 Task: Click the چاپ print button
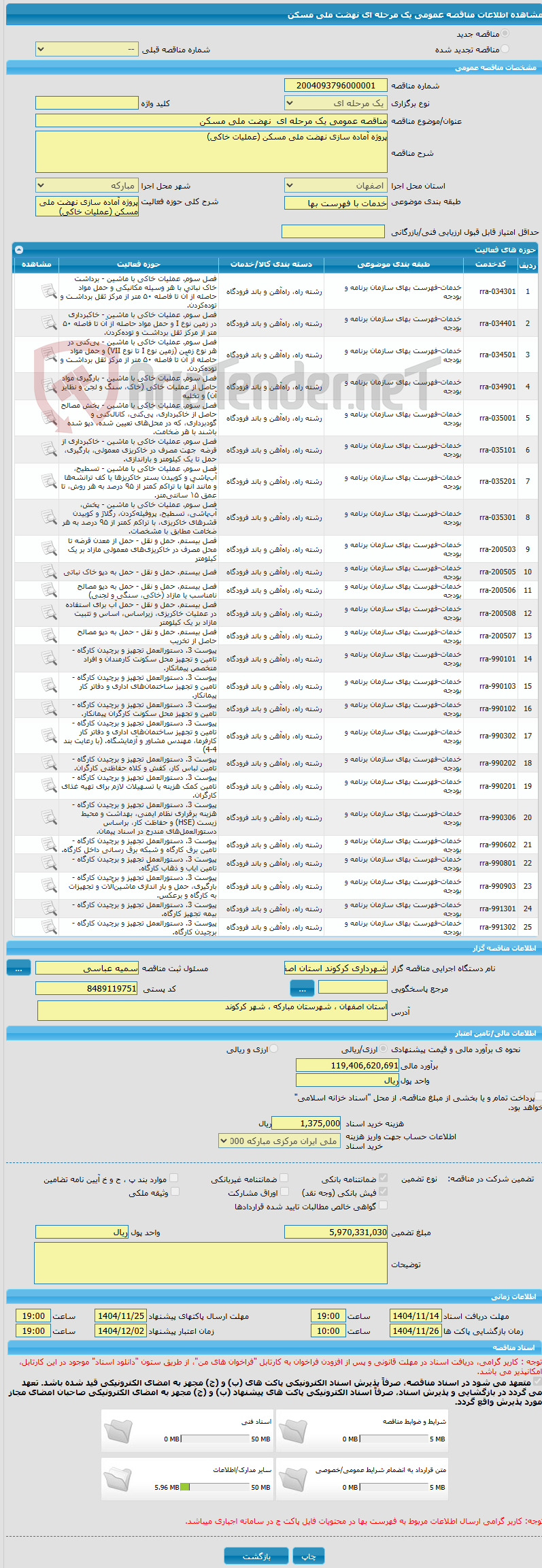(x=309, y=1556)
